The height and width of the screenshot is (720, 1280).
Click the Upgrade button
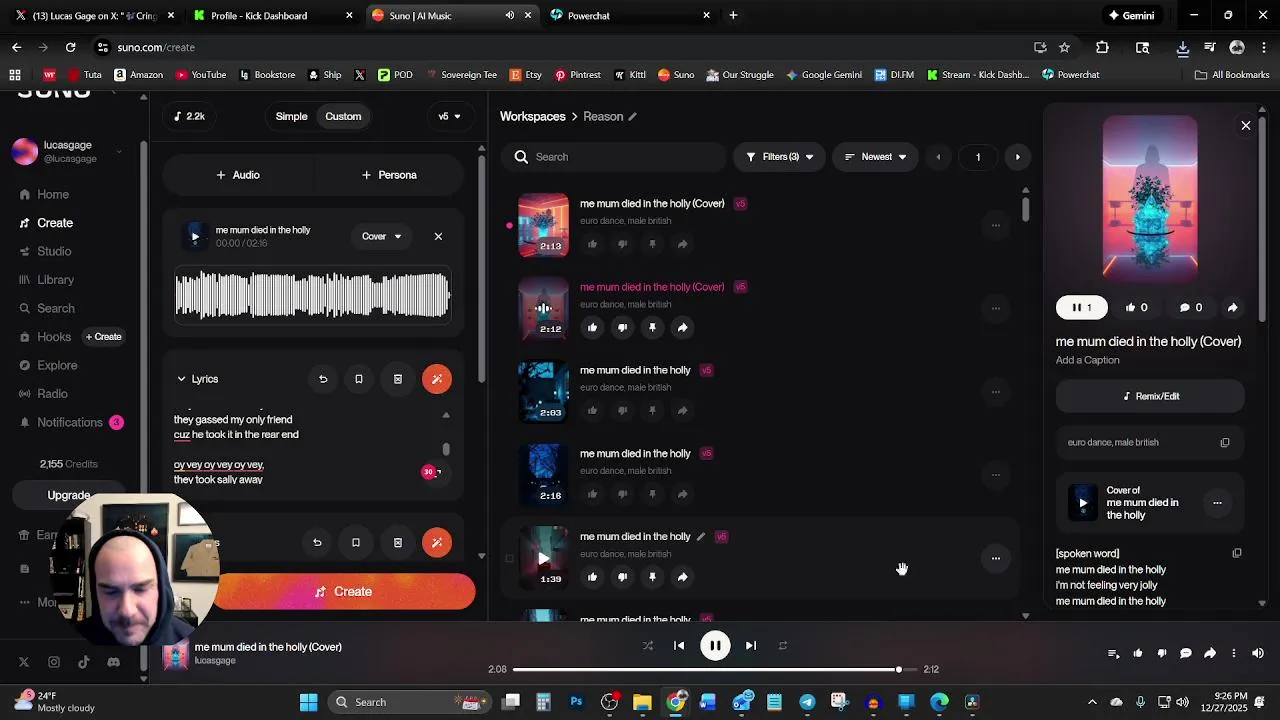69,495
